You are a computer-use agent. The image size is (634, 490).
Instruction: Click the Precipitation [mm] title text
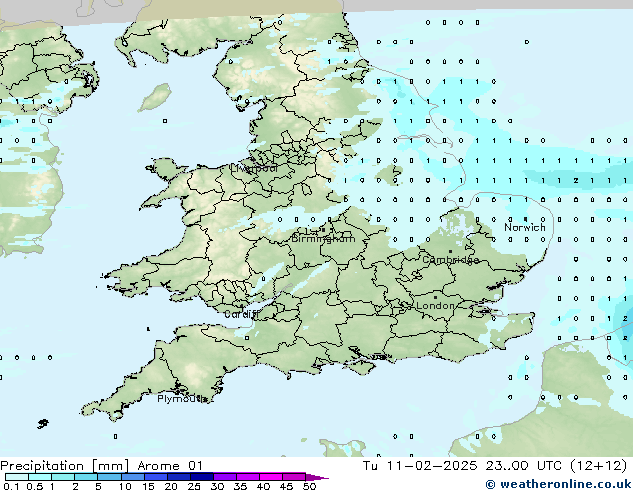coord(65,466)
